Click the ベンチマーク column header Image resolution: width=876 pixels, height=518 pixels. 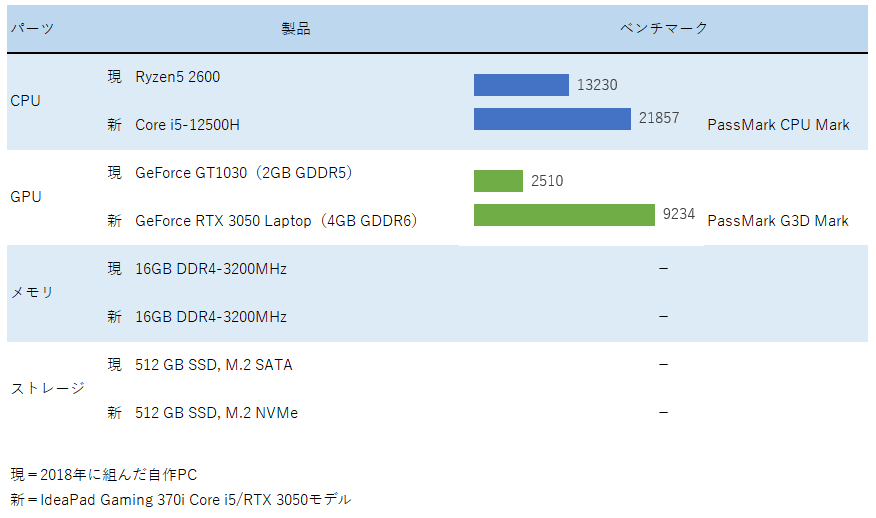click(x=664, y=28)
